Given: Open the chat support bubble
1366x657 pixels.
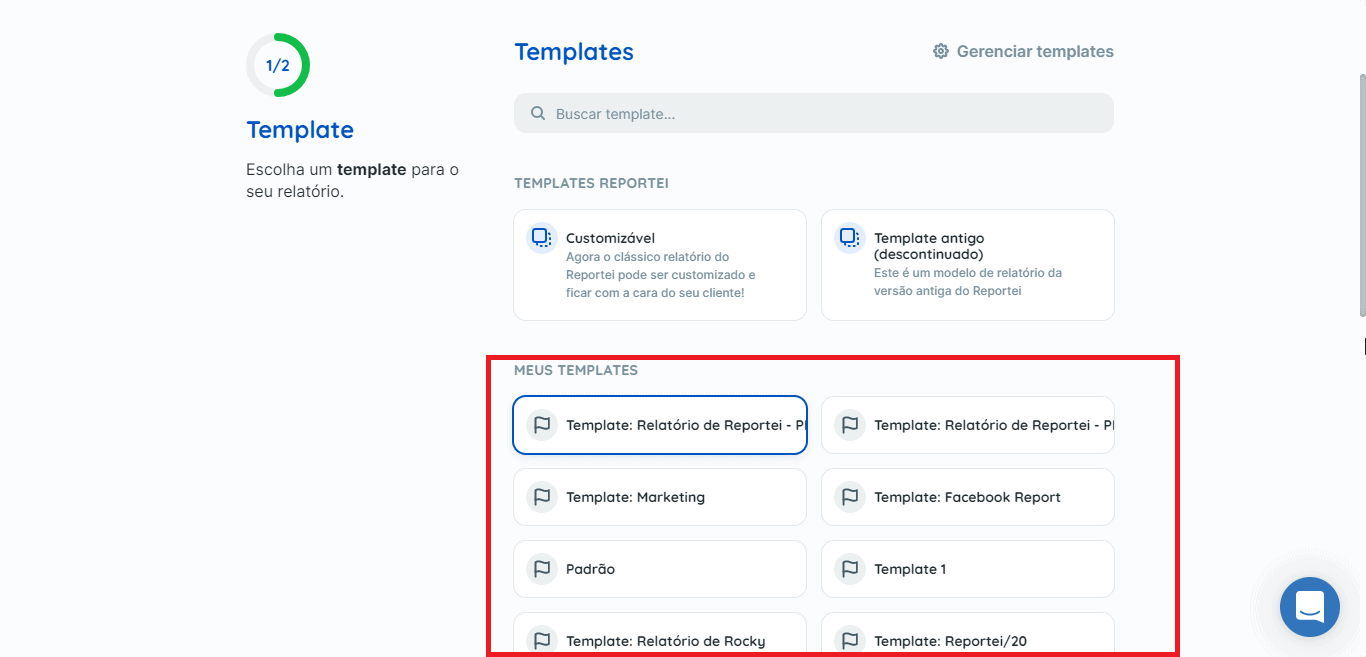Looking at the screenshot, I should (1309, 607).
